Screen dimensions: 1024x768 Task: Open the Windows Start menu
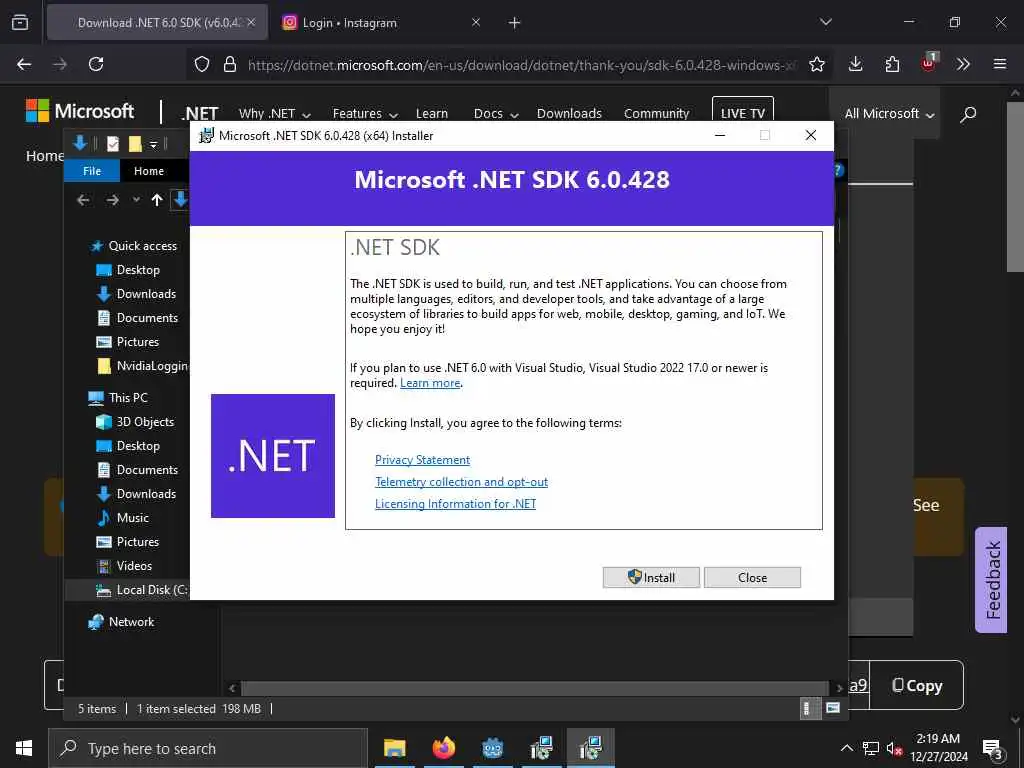click(x=24, y=748)
